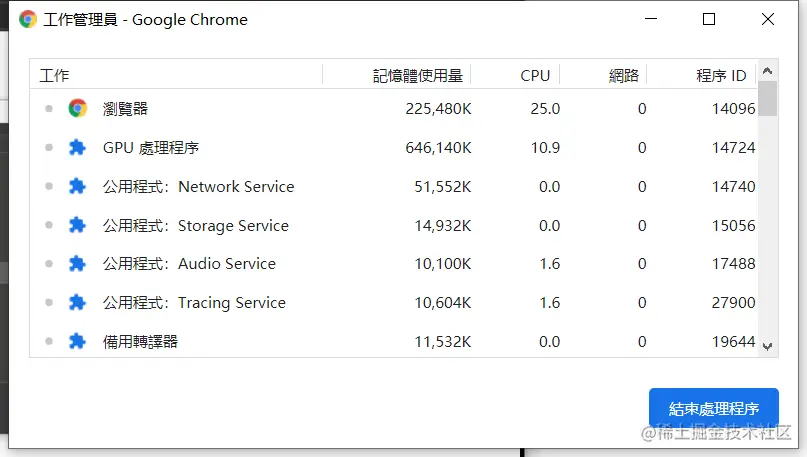
Task: Click the puzzle icon for Tracing Service
Action: (x=78, y=302)
